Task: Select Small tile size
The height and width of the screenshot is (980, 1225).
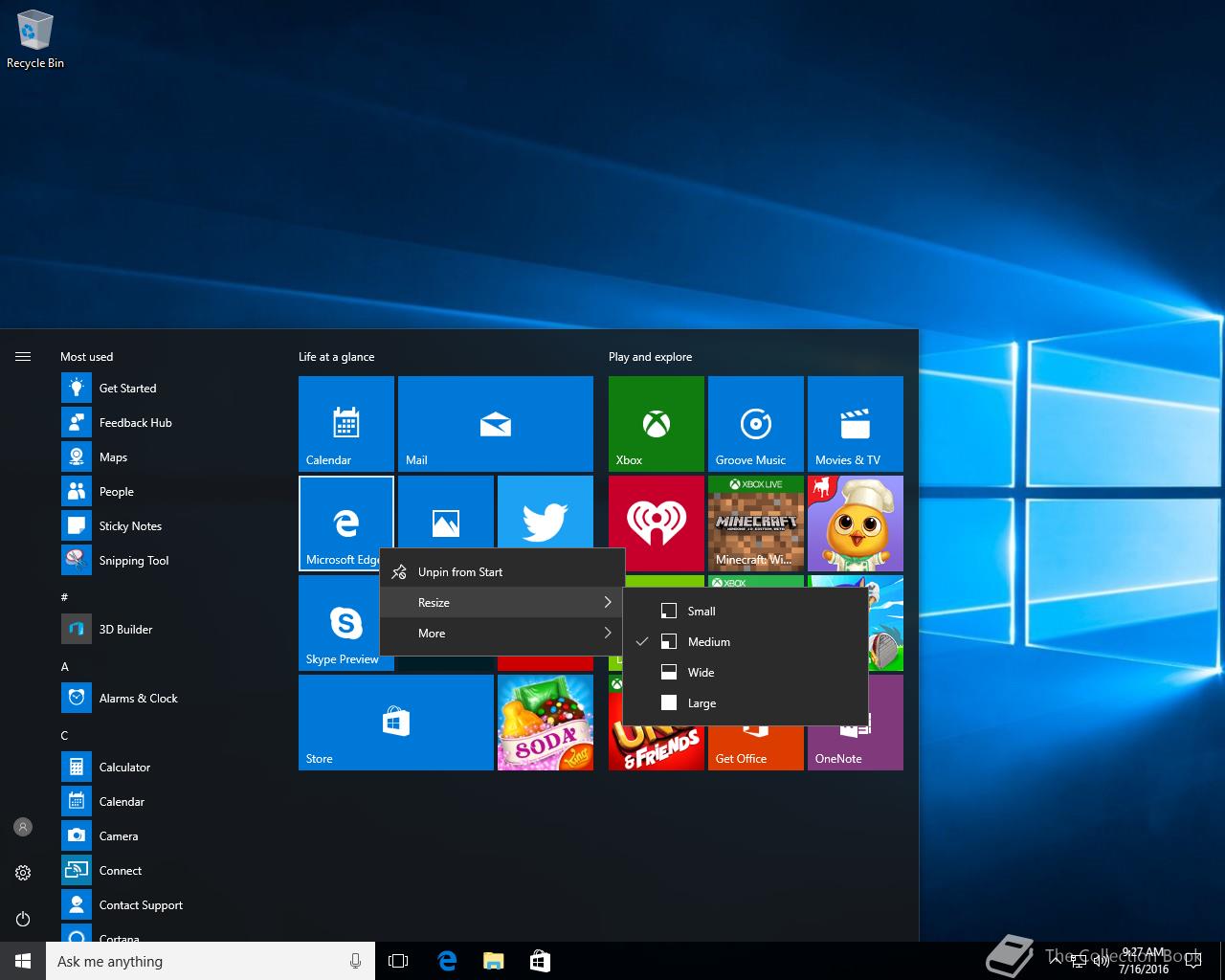Action: [x=746, y=611]
